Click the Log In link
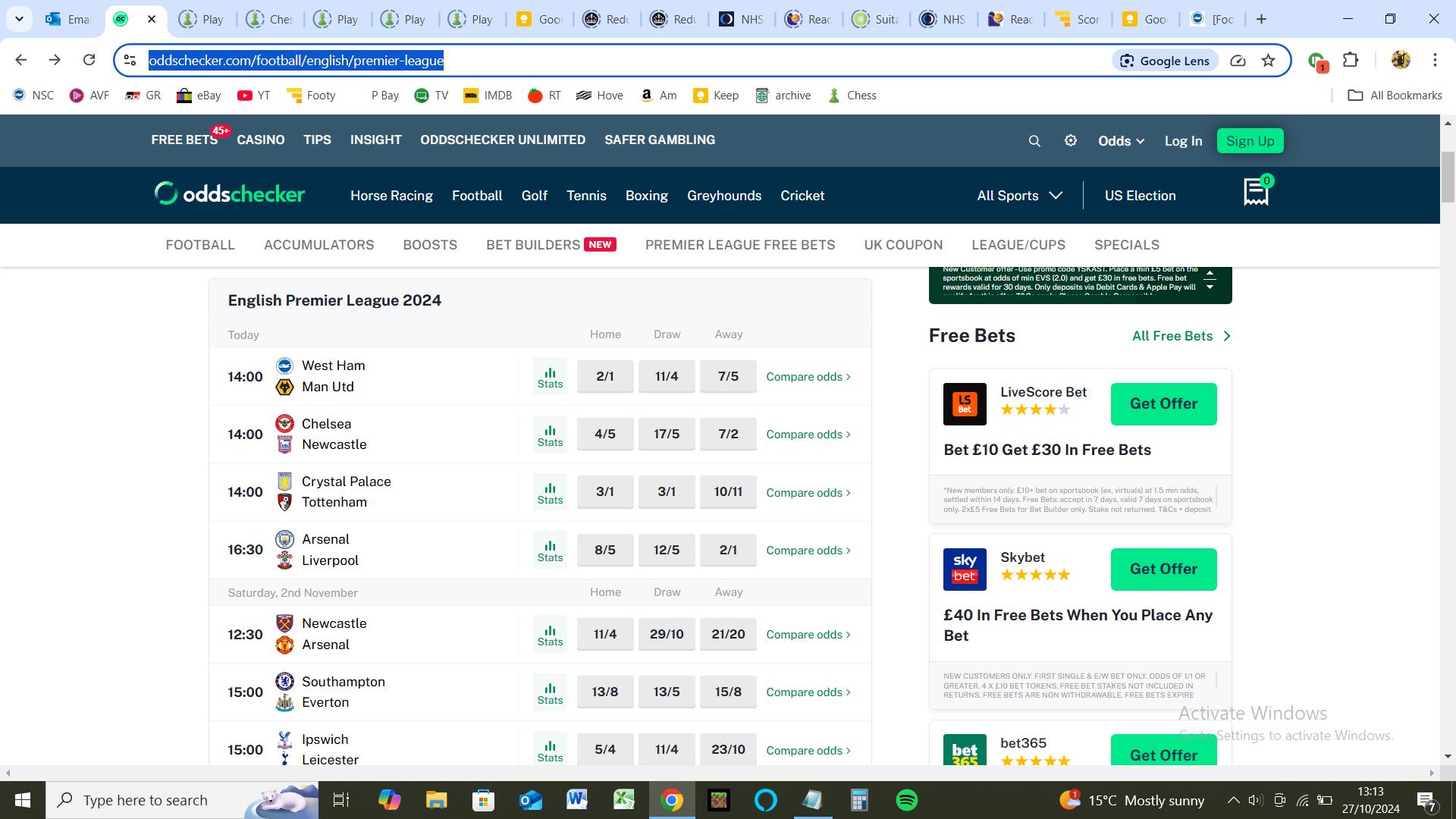Screen dimensions: 1456x819 1183,141
